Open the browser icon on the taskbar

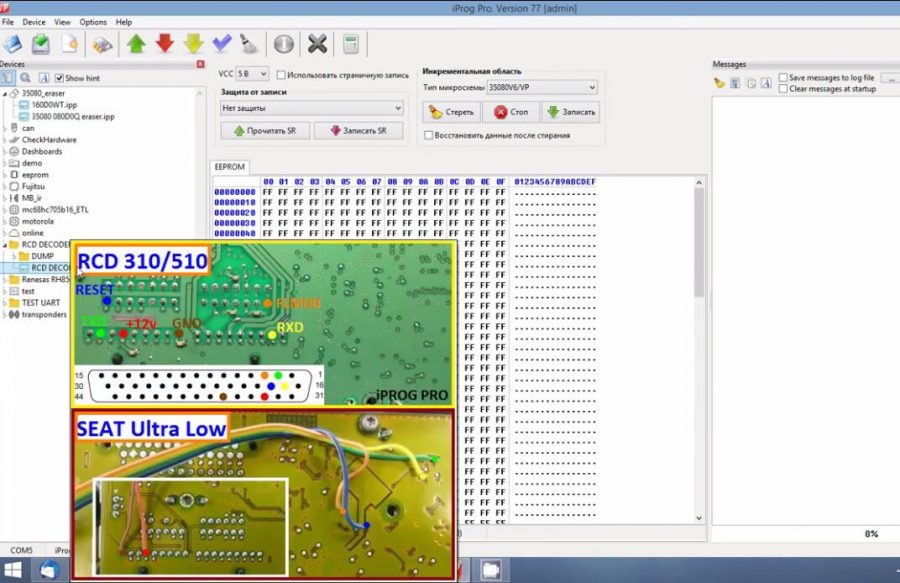click(49, 570)
